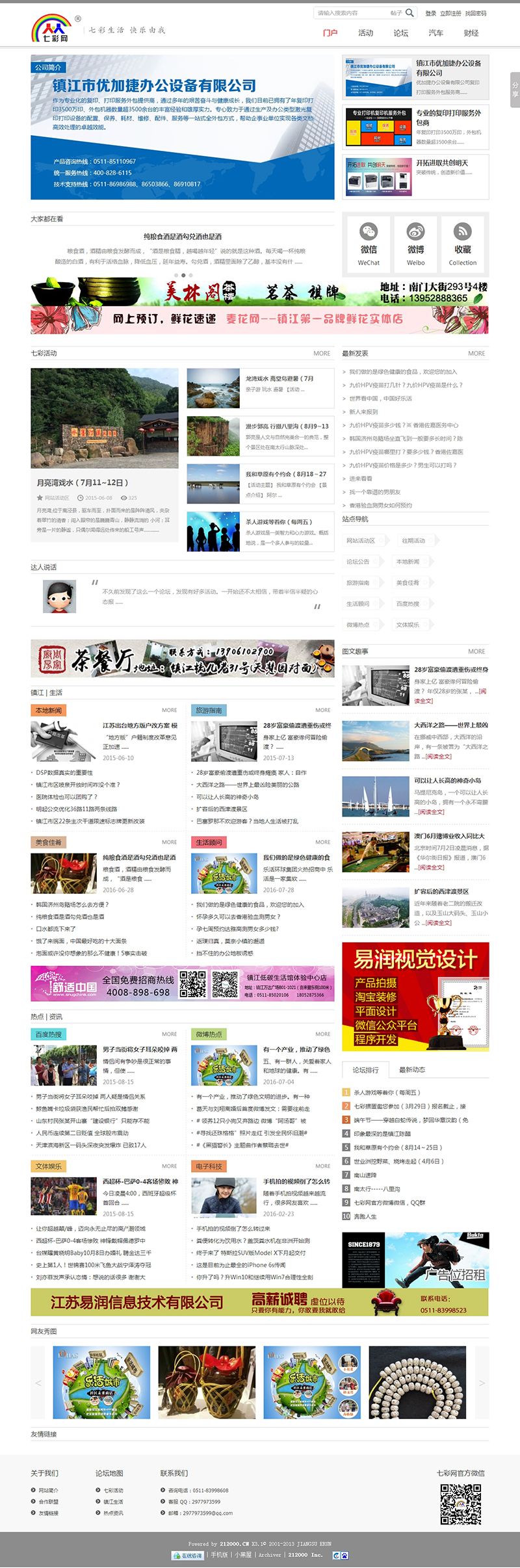Open the 帖子 search type dropdown
520x1568 pixels.
(x=396, y=13)
